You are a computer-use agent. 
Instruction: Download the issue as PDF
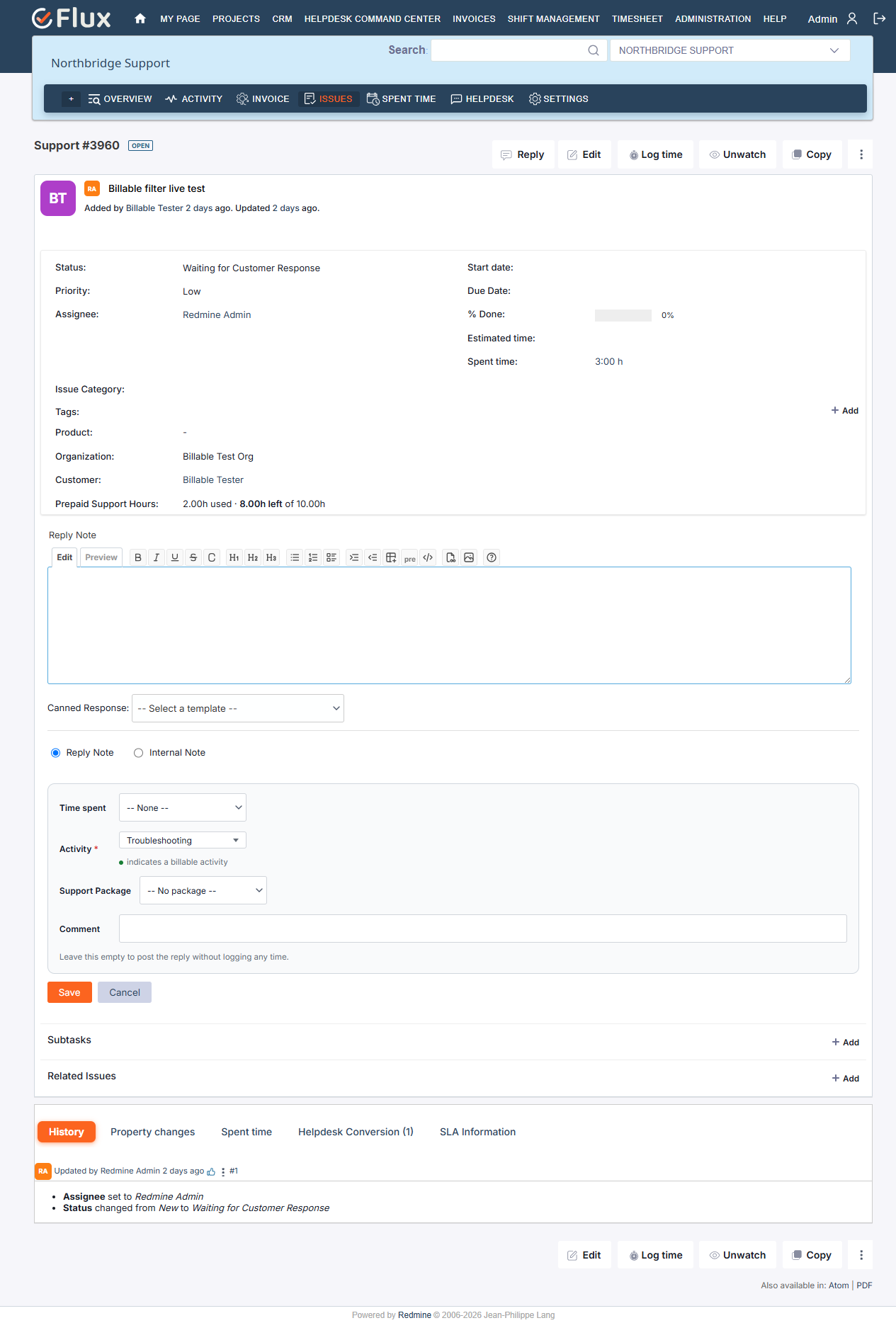[x=864, y=1285]
